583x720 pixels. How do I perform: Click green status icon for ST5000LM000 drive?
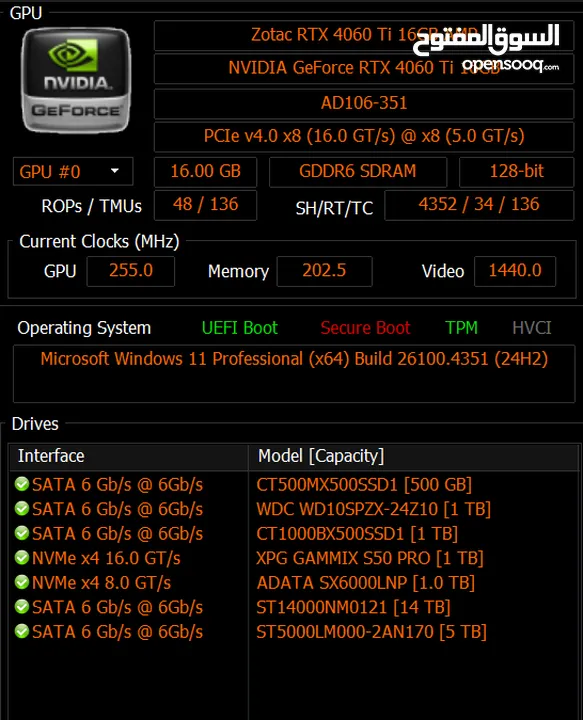point(22,631)
